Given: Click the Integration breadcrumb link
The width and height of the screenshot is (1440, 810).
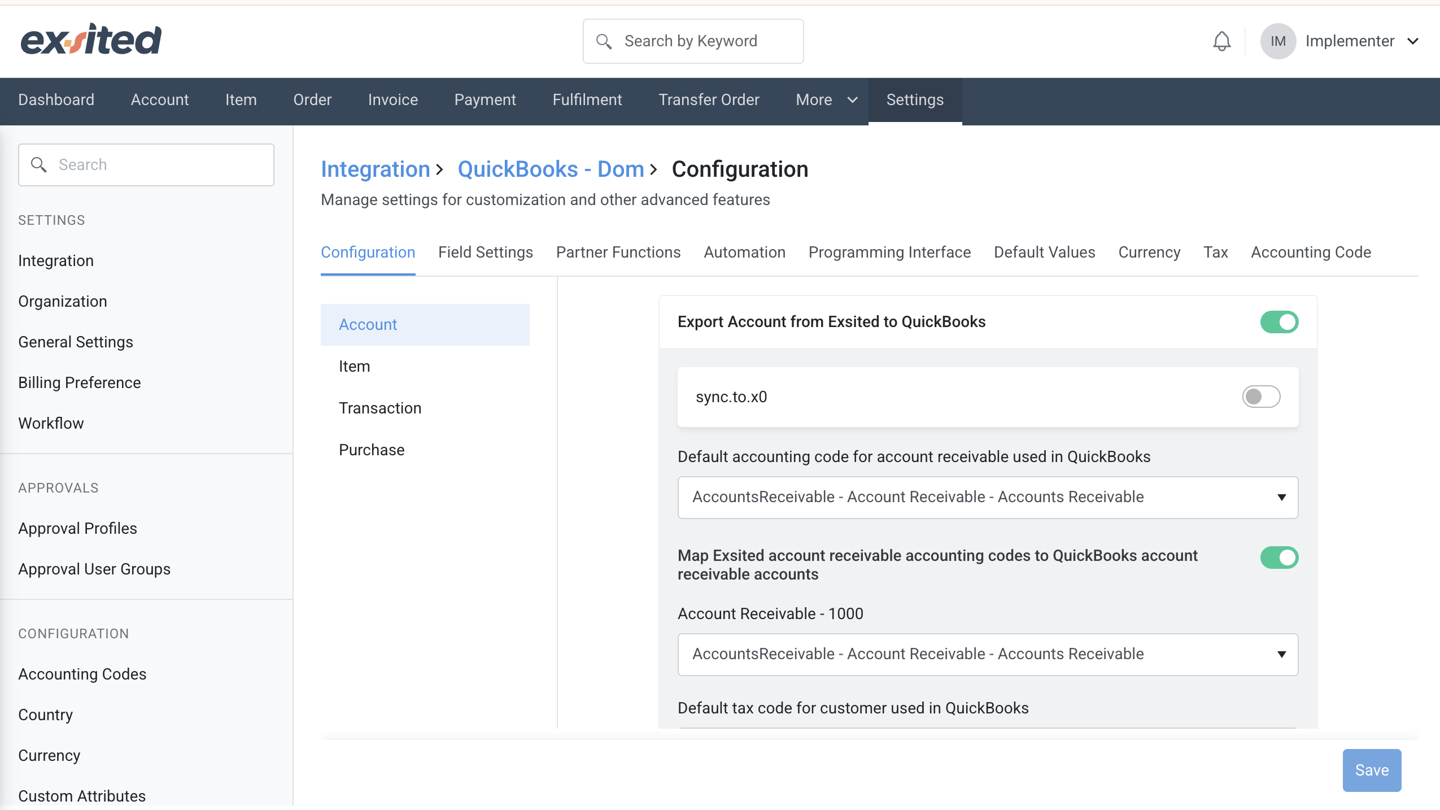Looking at the screenshot, I should pos(375,169).
